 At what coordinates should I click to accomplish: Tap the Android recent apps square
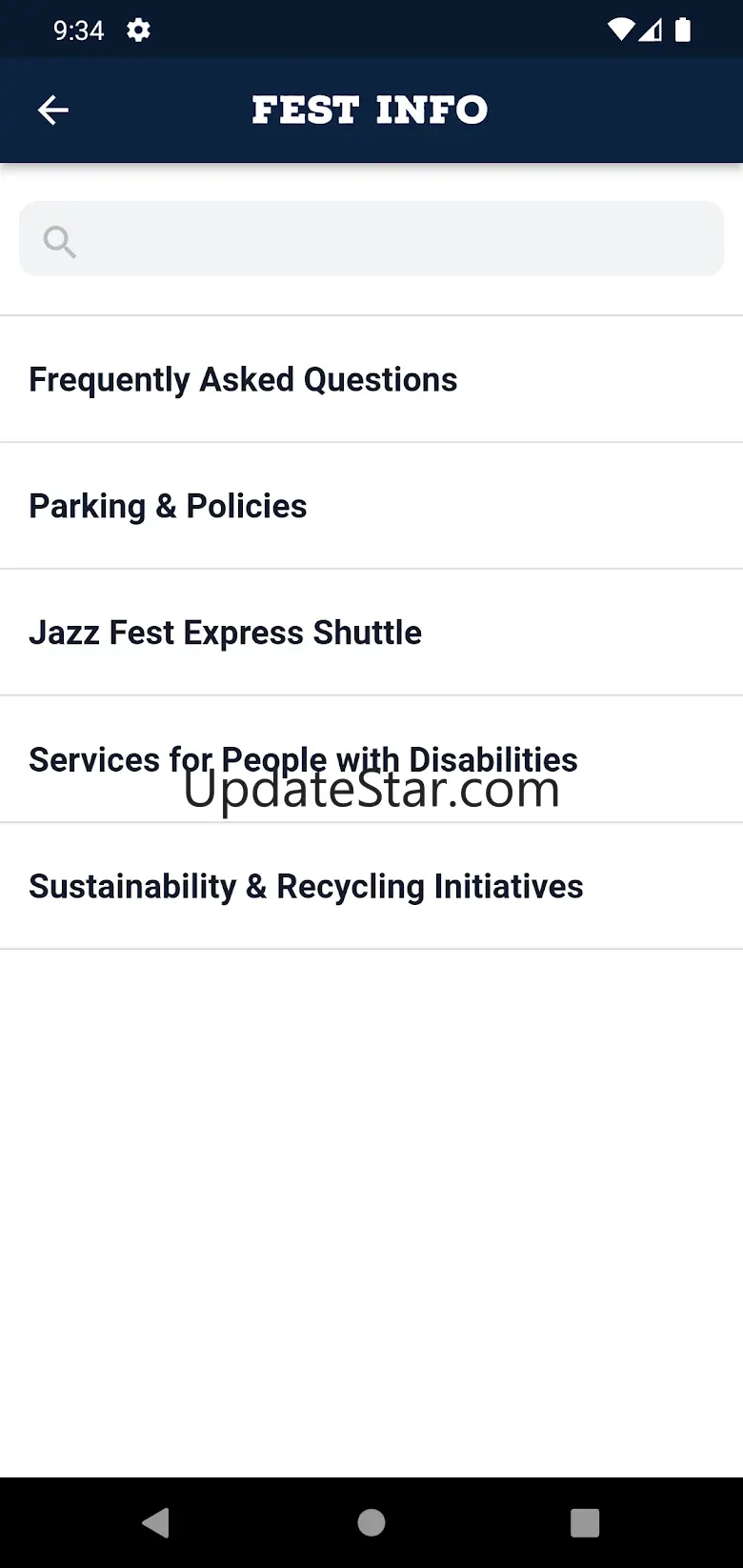pyautogui.click(x=585, y=1522)
